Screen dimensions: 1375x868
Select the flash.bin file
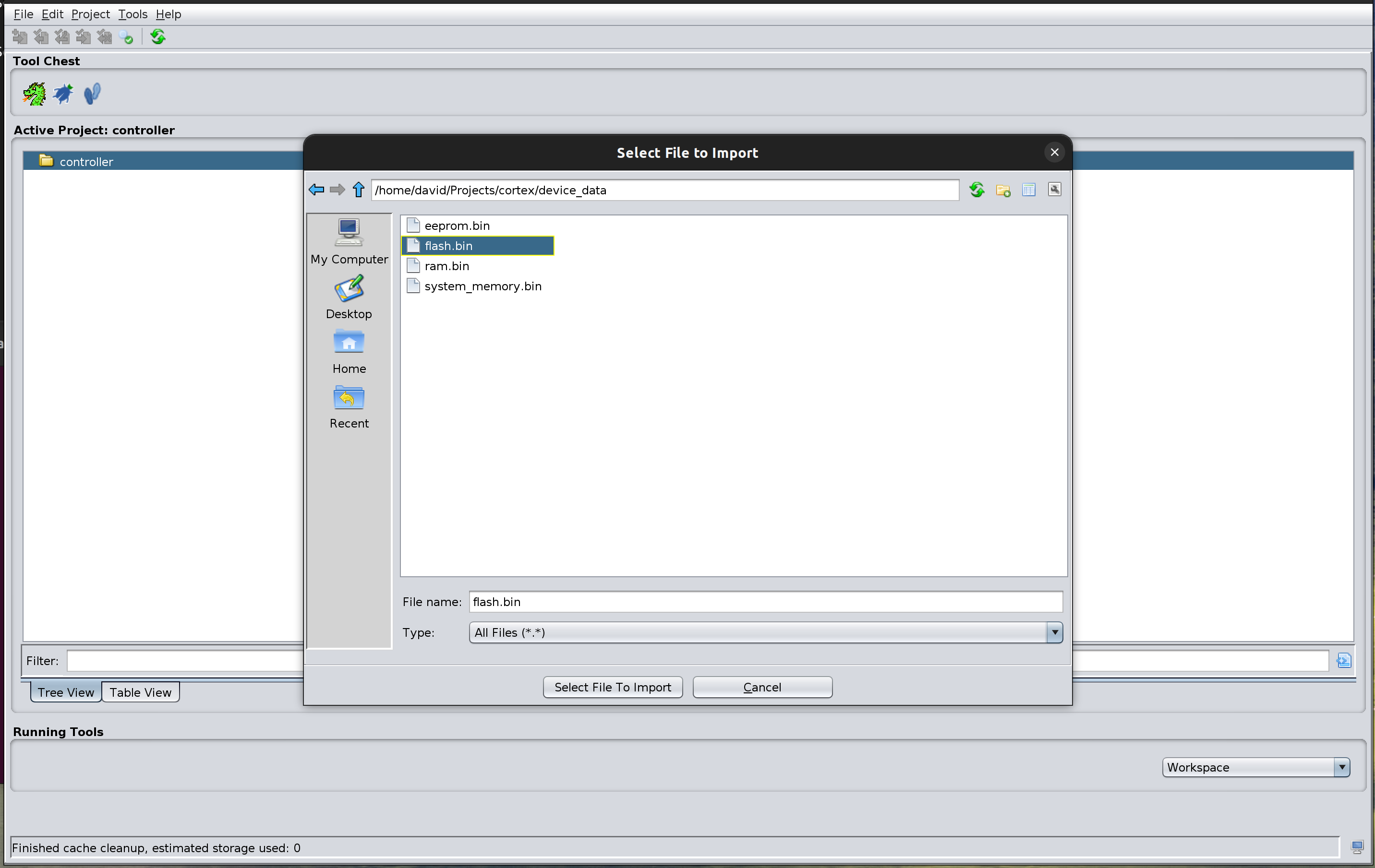click(478, 245)
